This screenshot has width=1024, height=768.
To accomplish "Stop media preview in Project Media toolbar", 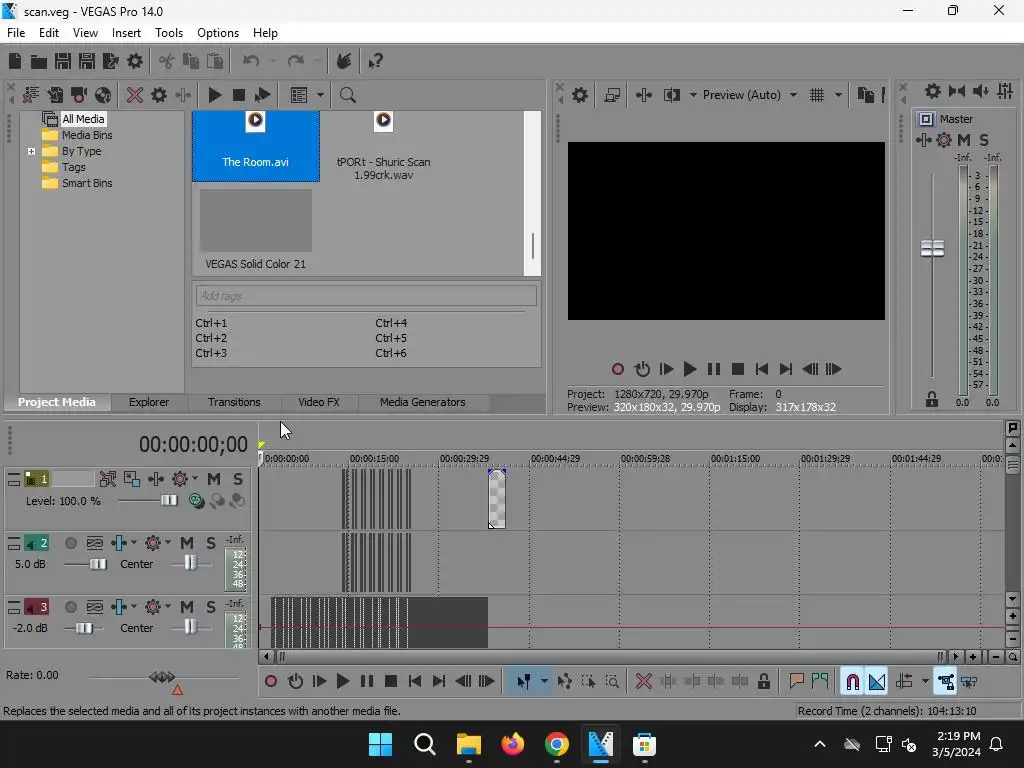I will pos(238,95).
